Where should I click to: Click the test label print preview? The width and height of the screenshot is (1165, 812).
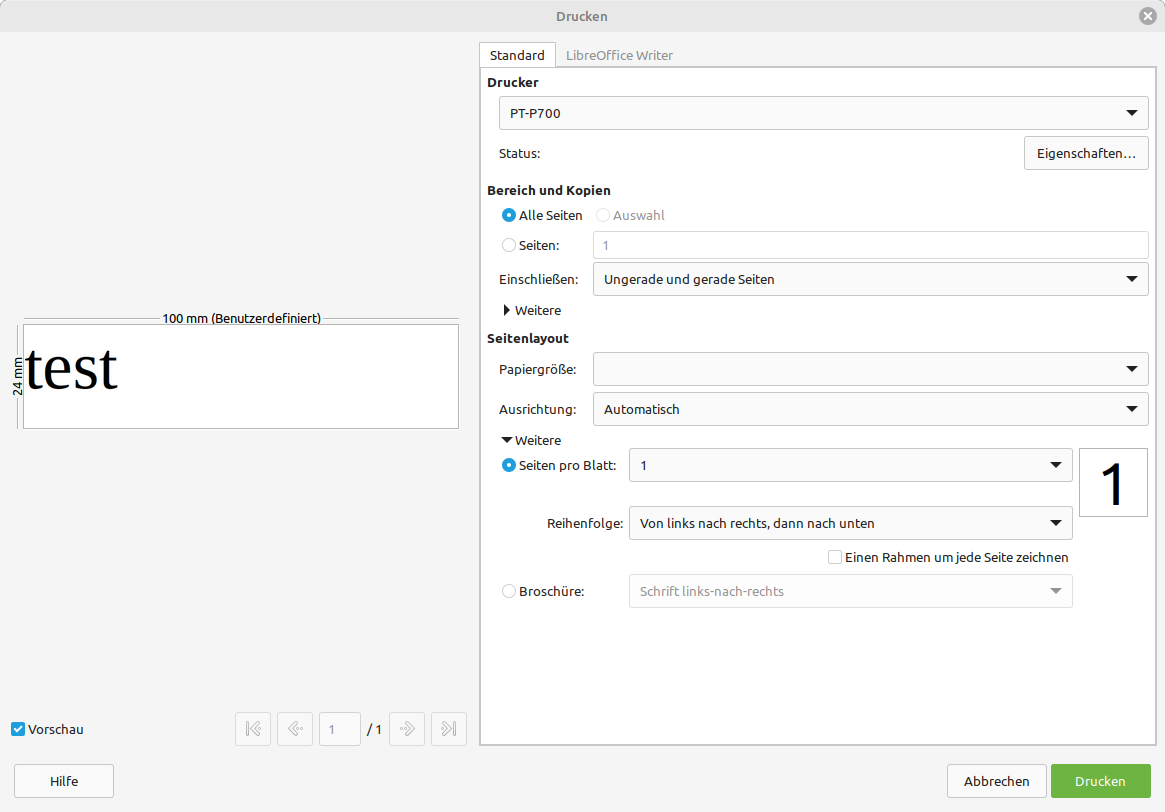coord(241,376)
